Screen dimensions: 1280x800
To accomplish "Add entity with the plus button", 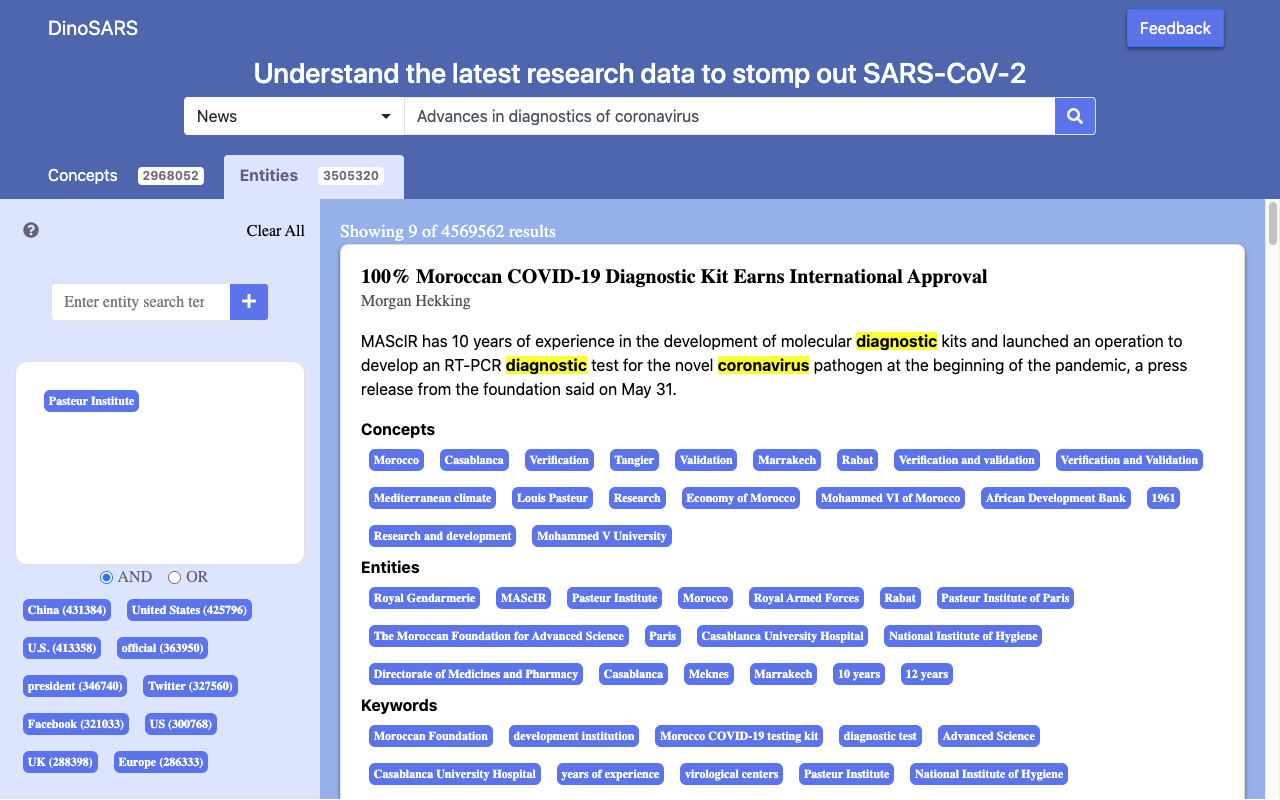I will 249,301.
